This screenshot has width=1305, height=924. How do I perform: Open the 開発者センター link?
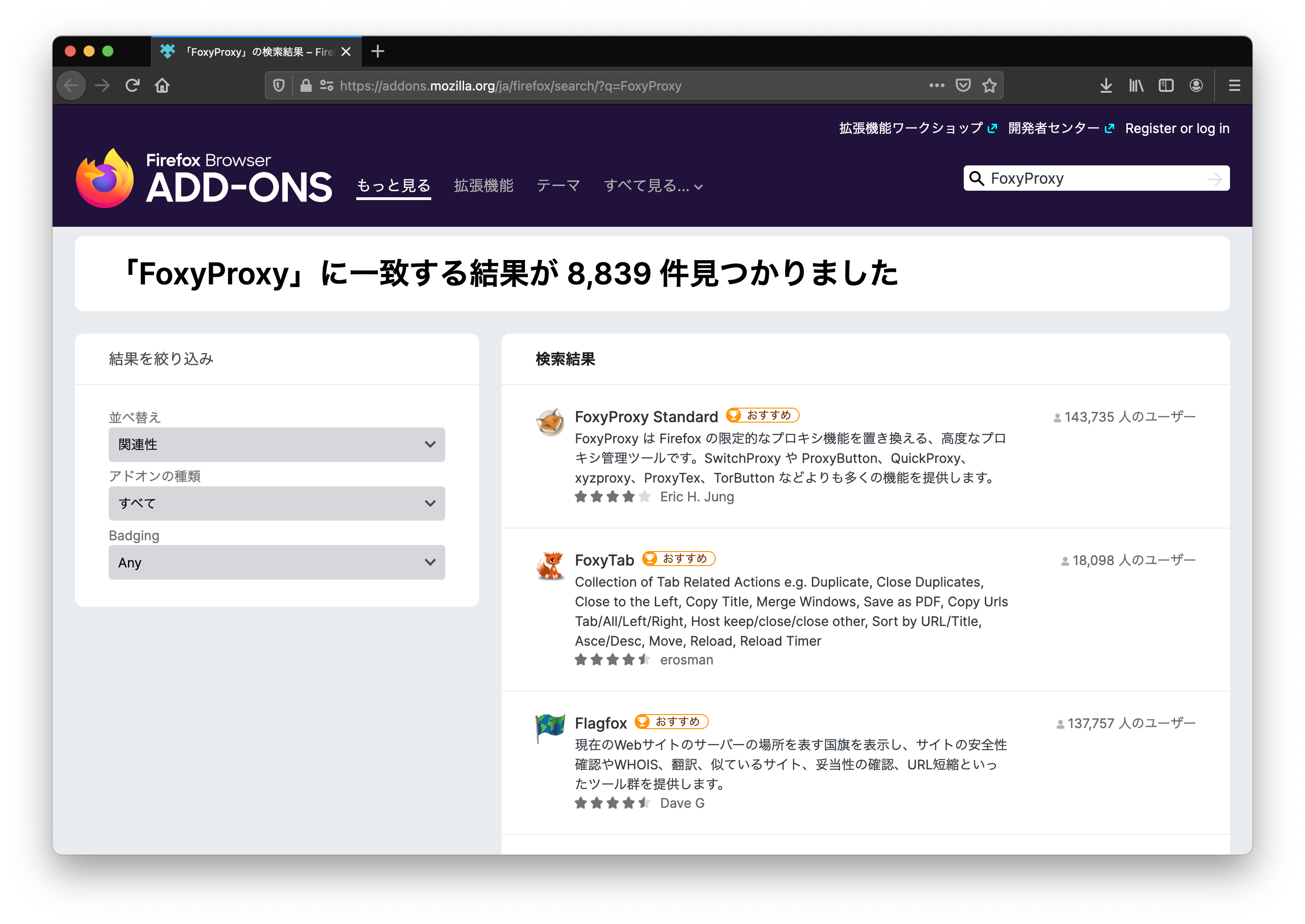pos(1061,128)
